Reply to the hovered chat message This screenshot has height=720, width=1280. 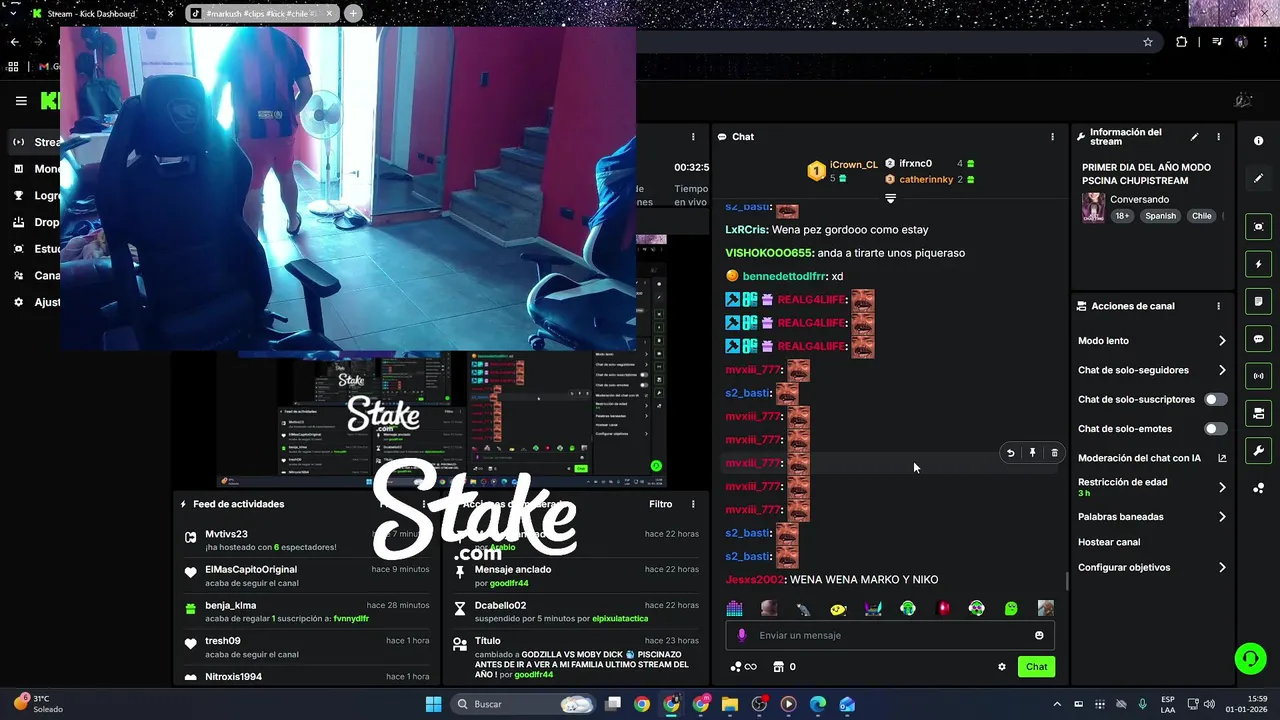click(x=1010, y=453)
